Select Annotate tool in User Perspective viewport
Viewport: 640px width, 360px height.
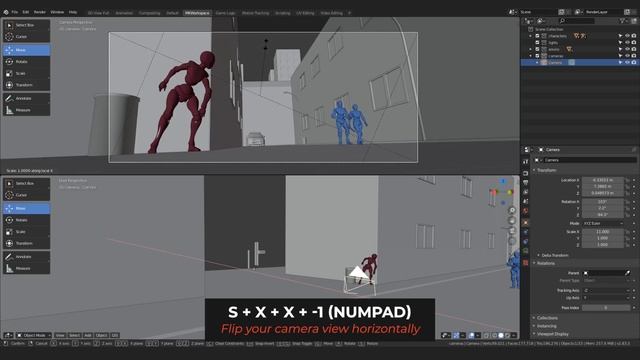click(x=27, y=257)
